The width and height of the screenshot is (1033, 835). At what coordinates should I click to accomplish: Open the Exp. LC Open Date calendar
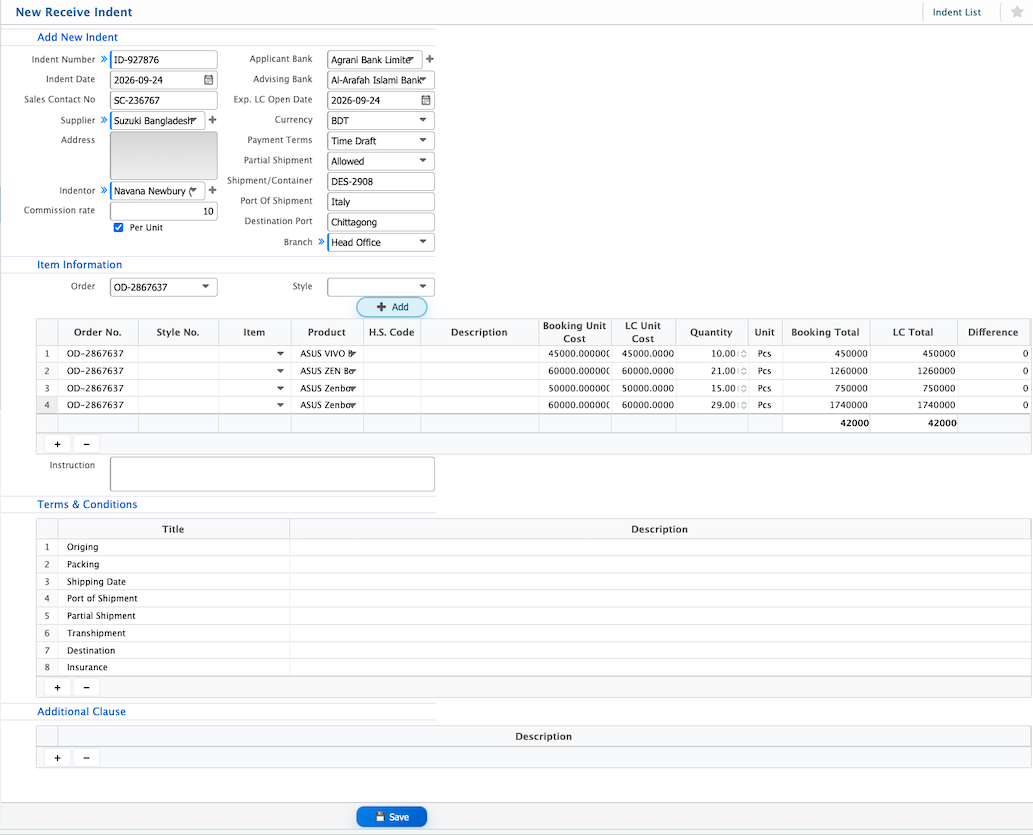(426, 100)
